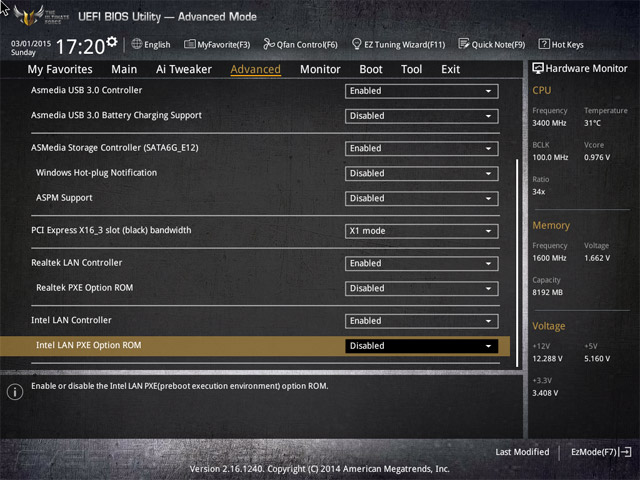Click the time settings gear icon
640x480 pixels.
click(x=112, y=42)
